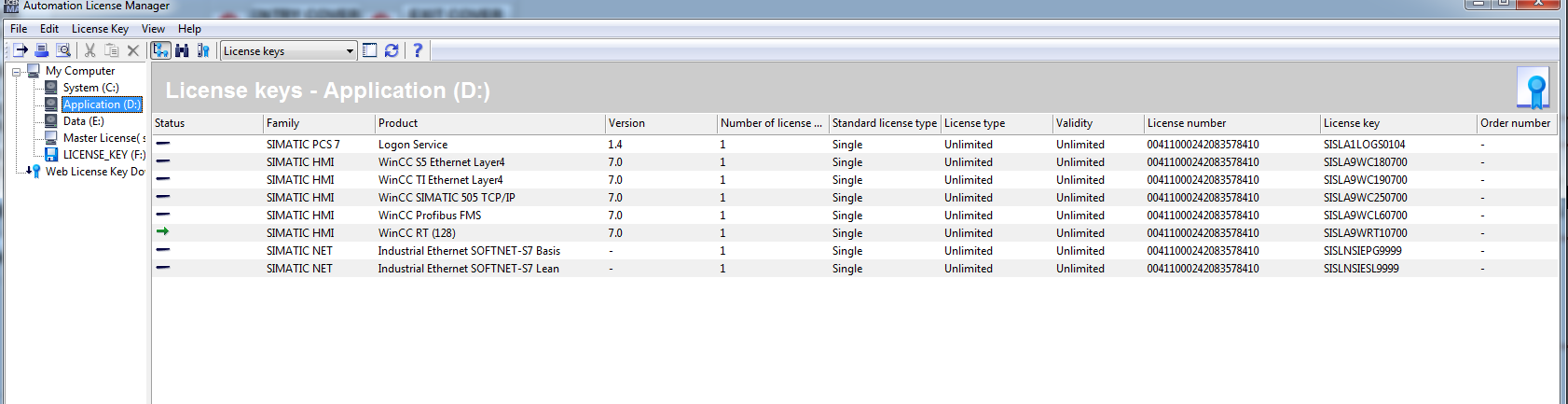This screenshot has height=404, width=1568.
Task: Click the Cut scissors toolbar icon
Action: click(90, 50)
